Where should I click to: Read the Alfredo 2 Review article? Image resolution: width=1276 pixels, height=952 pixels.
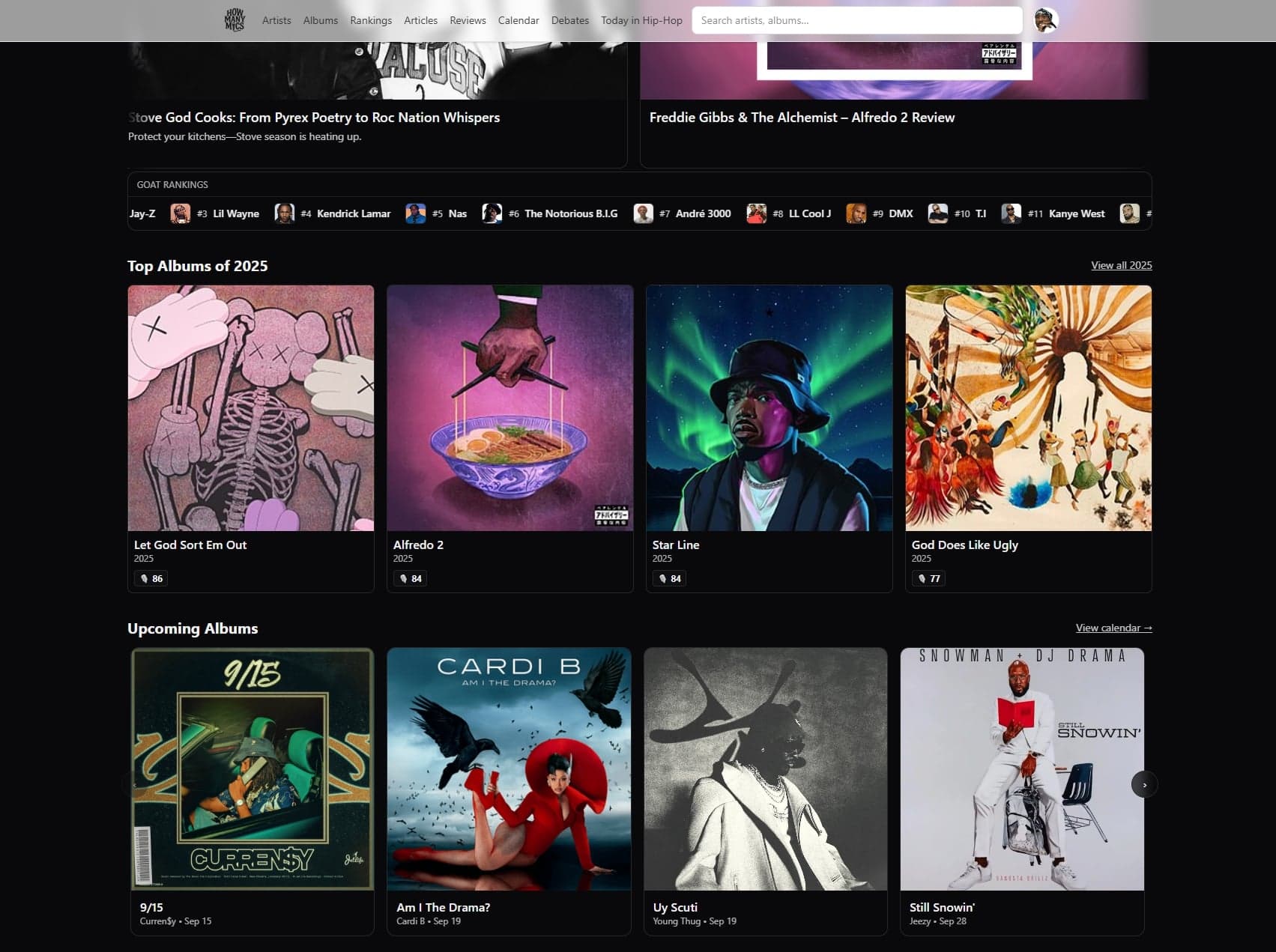pos(802,118)
